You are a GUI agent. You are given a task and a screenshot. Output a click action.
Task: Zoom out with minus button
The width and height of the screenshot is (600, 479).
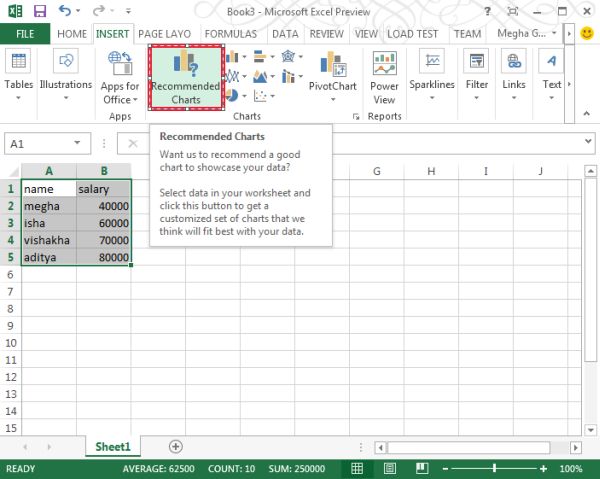445,469
